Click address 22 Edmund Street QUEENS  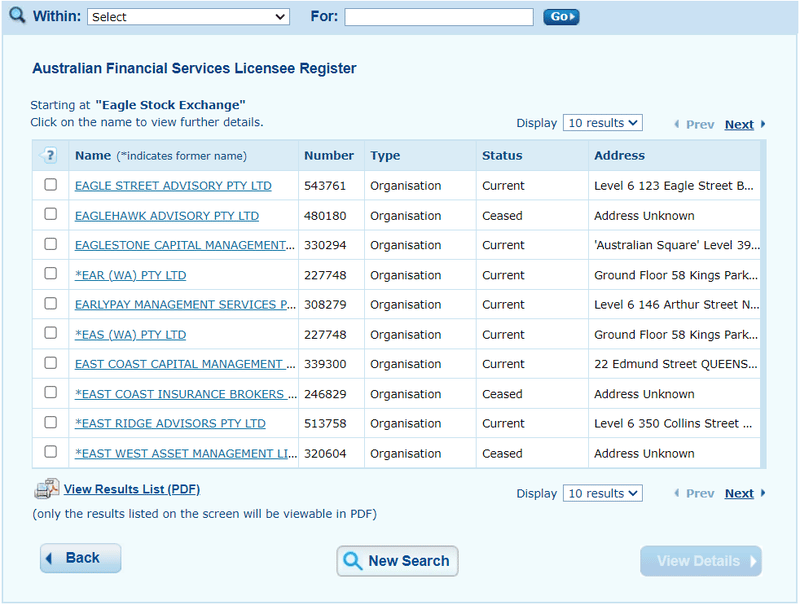[x=676, y=364]
